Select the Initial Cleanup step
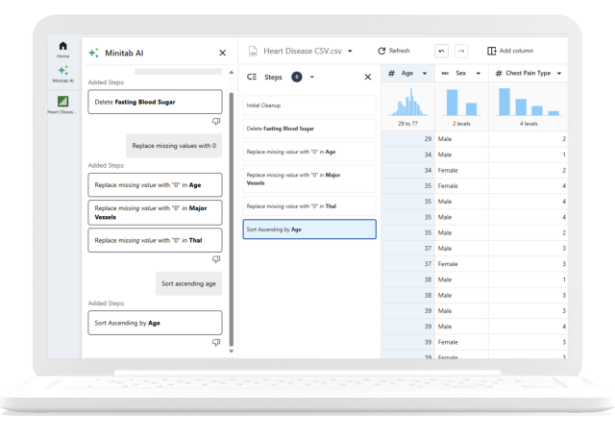This screenshot has height=444, width=615. [x=309, y=105]
